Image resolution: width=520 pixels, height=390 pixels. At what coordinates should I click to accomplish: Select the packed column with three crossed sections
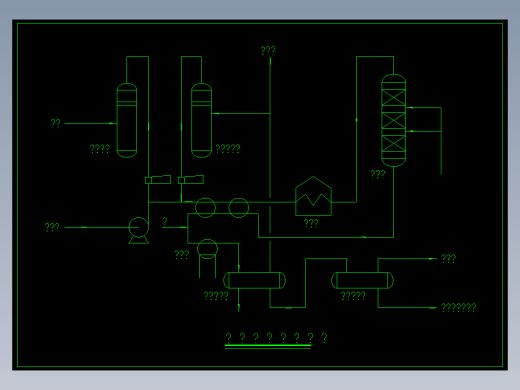tap(393, 120)
